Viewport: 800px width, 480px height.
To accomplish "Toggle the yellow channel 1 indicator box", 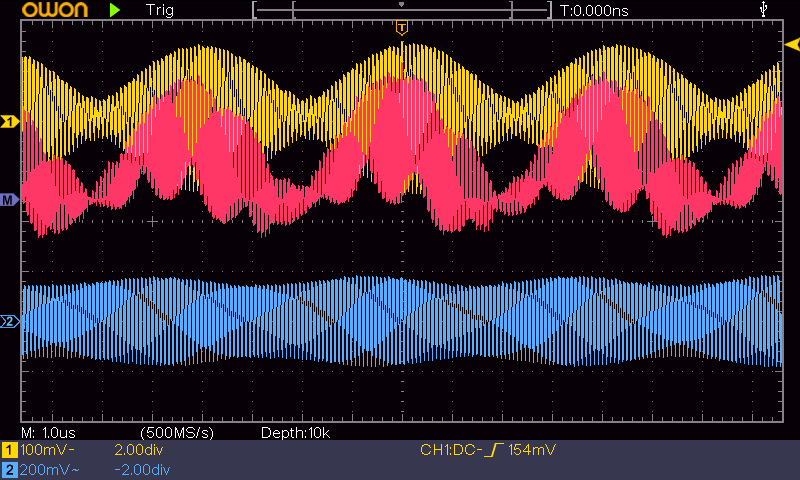I will tap(9, 451).
